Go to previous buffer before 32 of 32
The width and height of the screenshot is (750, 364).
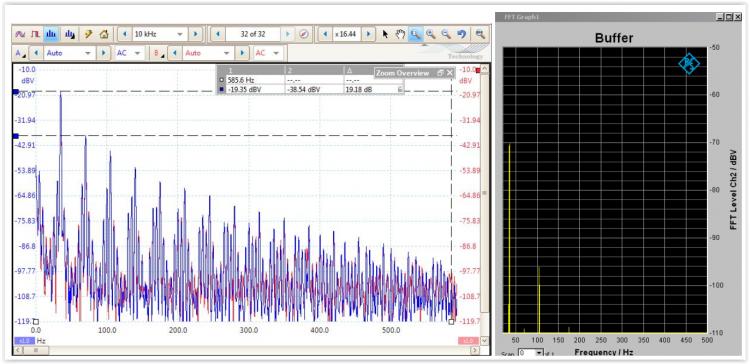tap(218, 34)
